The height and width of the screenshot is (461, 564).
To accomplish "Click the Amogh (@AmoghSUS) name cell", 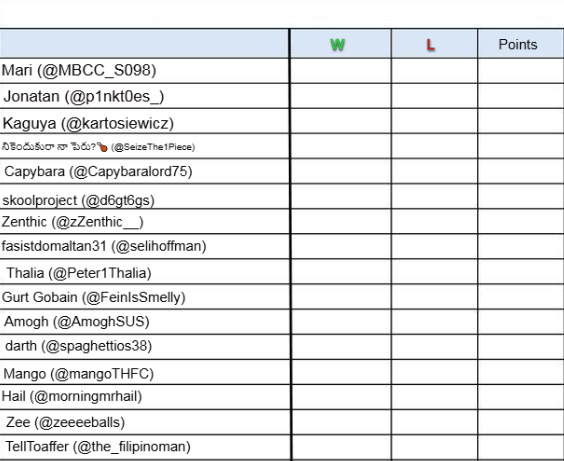I will click(x=144, y=322).
